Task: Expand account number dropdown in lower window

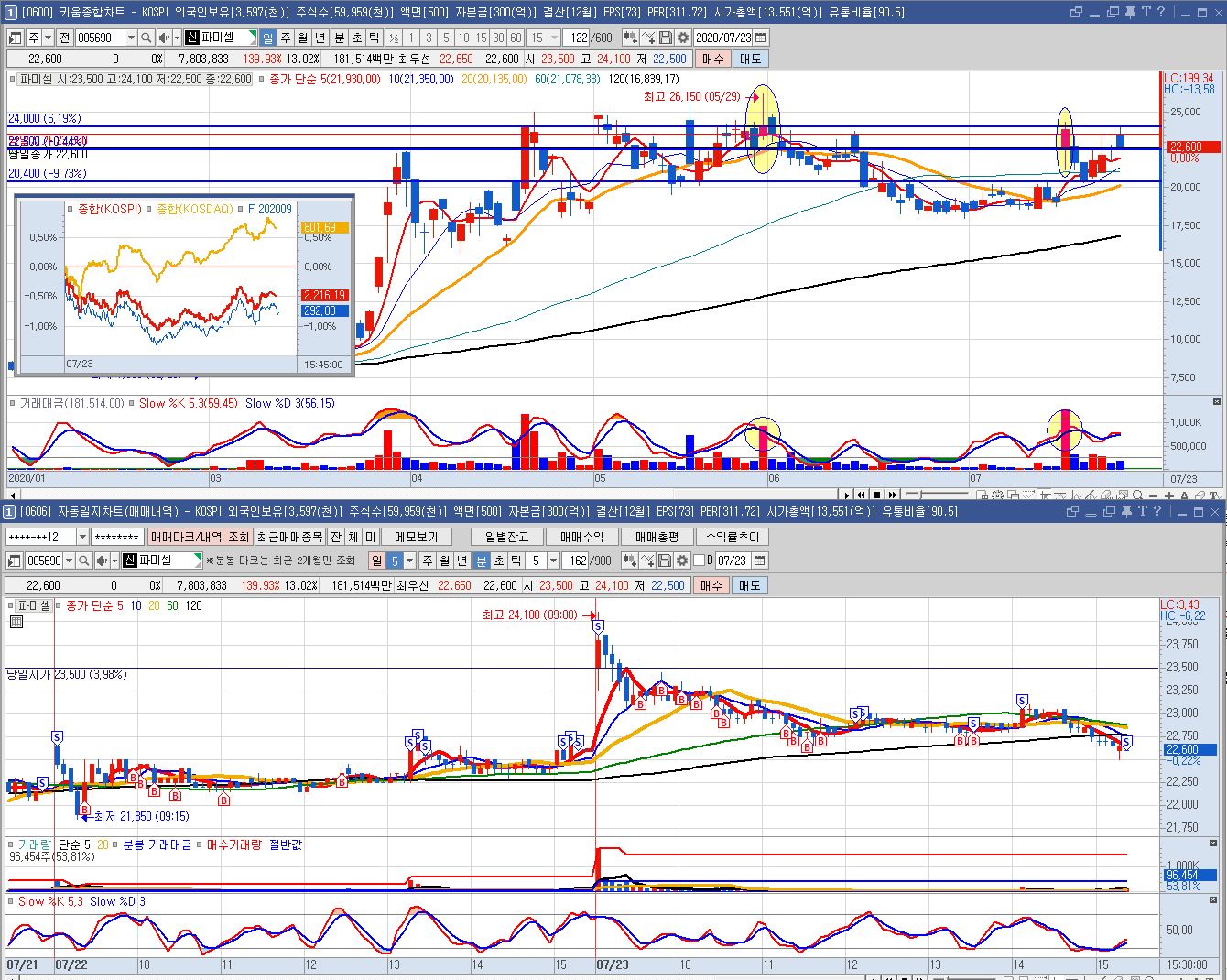Action: (82, 537)
